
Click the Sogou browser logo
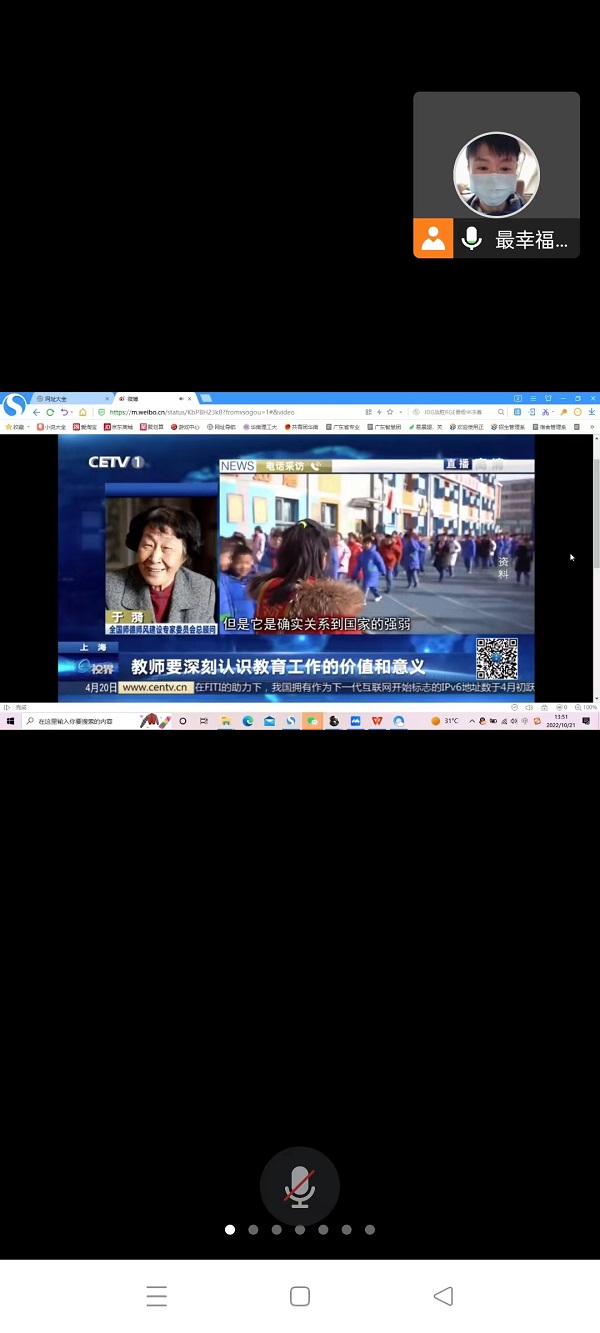coord(14,405)
